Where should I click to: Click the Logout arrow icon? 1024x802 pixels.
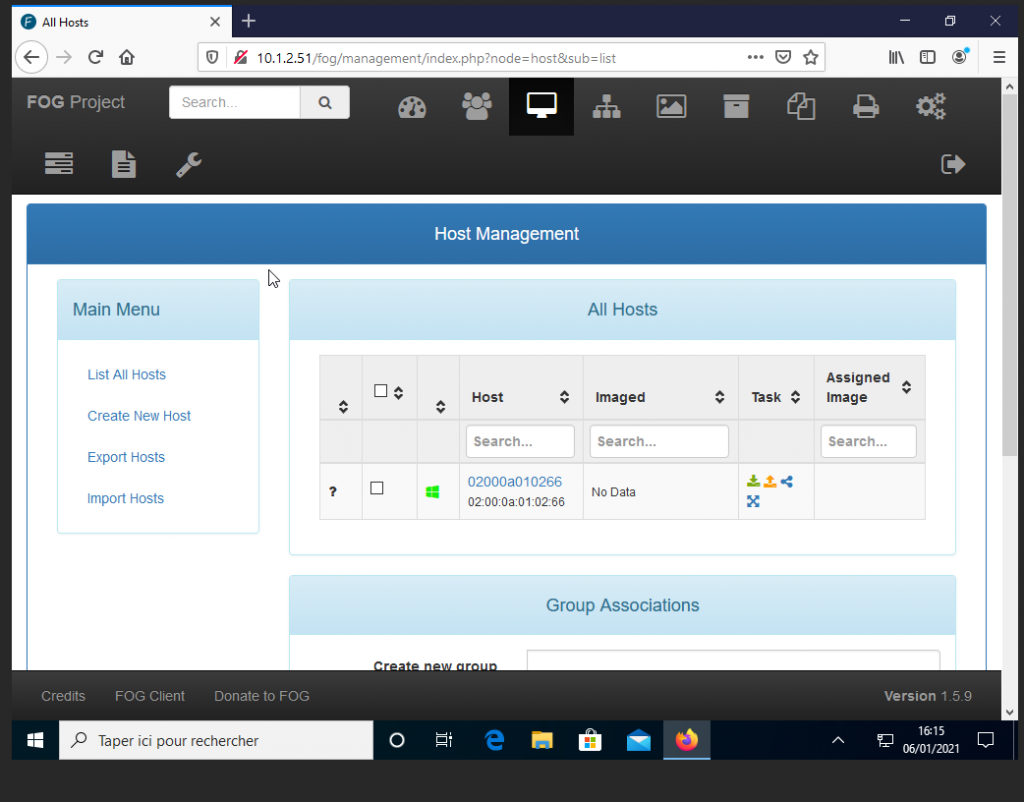click(x=953, y=164)
